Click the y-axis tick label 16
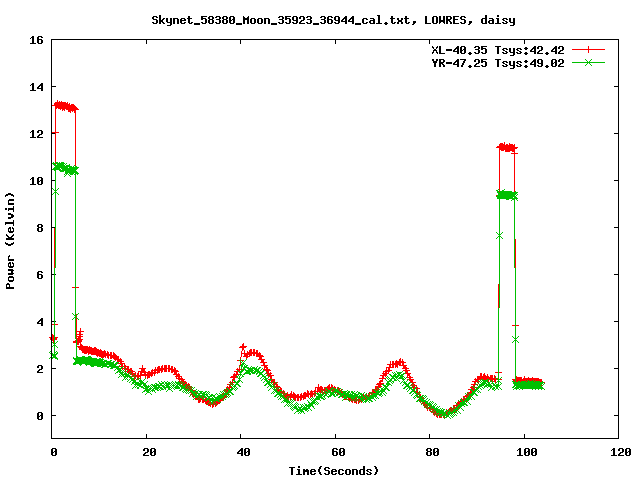The width and height of the screenshot is (640, 480). click(x=35, y=40)
